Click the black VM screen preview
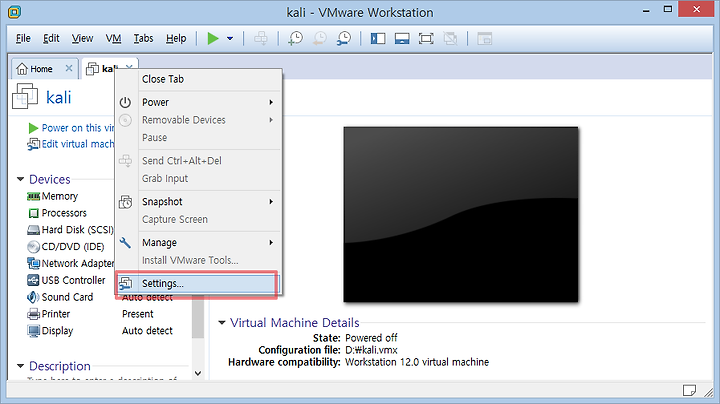This screenshot has width=720, height=404. point(461,214)
